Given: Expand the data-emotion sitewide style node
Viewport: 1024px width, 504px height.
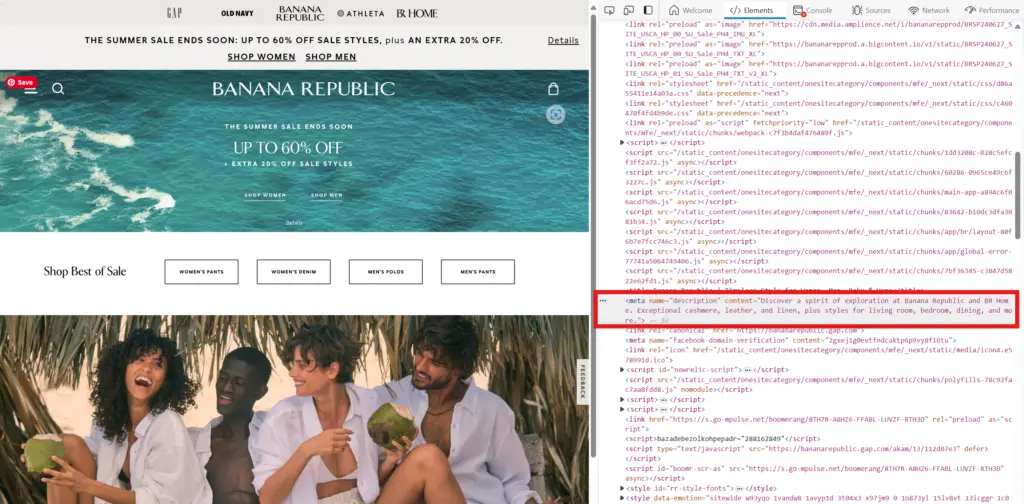Looking at the screenshot, I should click(x=622, y=498).
